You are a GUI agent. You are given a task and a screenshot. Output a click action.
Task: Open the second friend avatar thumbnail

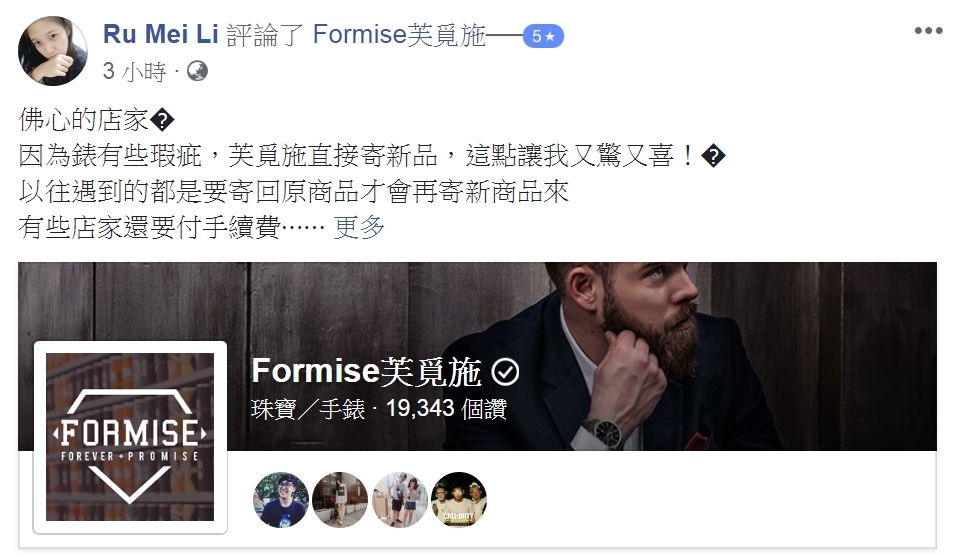(x=340, y=499)
